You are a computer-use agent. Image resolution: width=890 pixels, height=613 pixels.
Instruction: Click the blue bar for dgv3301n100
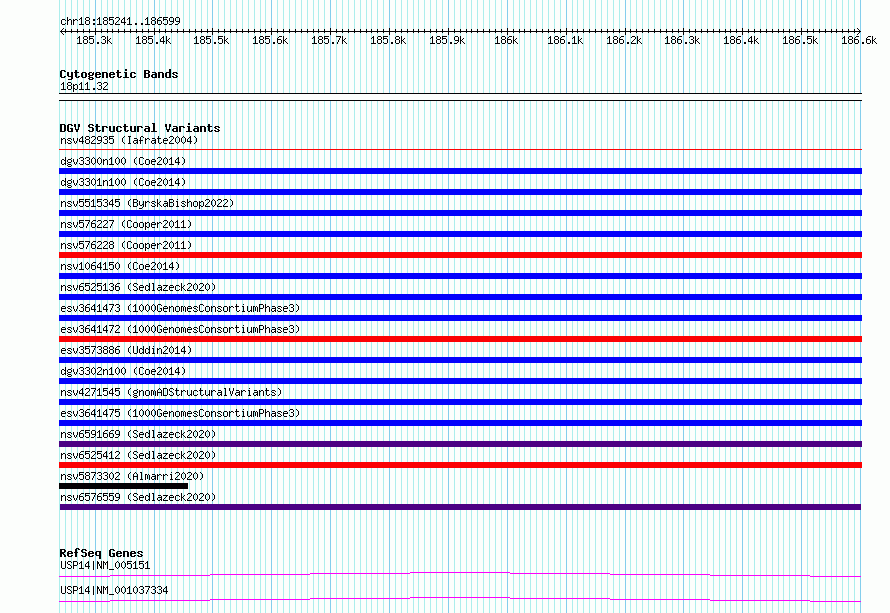point(460,192)
